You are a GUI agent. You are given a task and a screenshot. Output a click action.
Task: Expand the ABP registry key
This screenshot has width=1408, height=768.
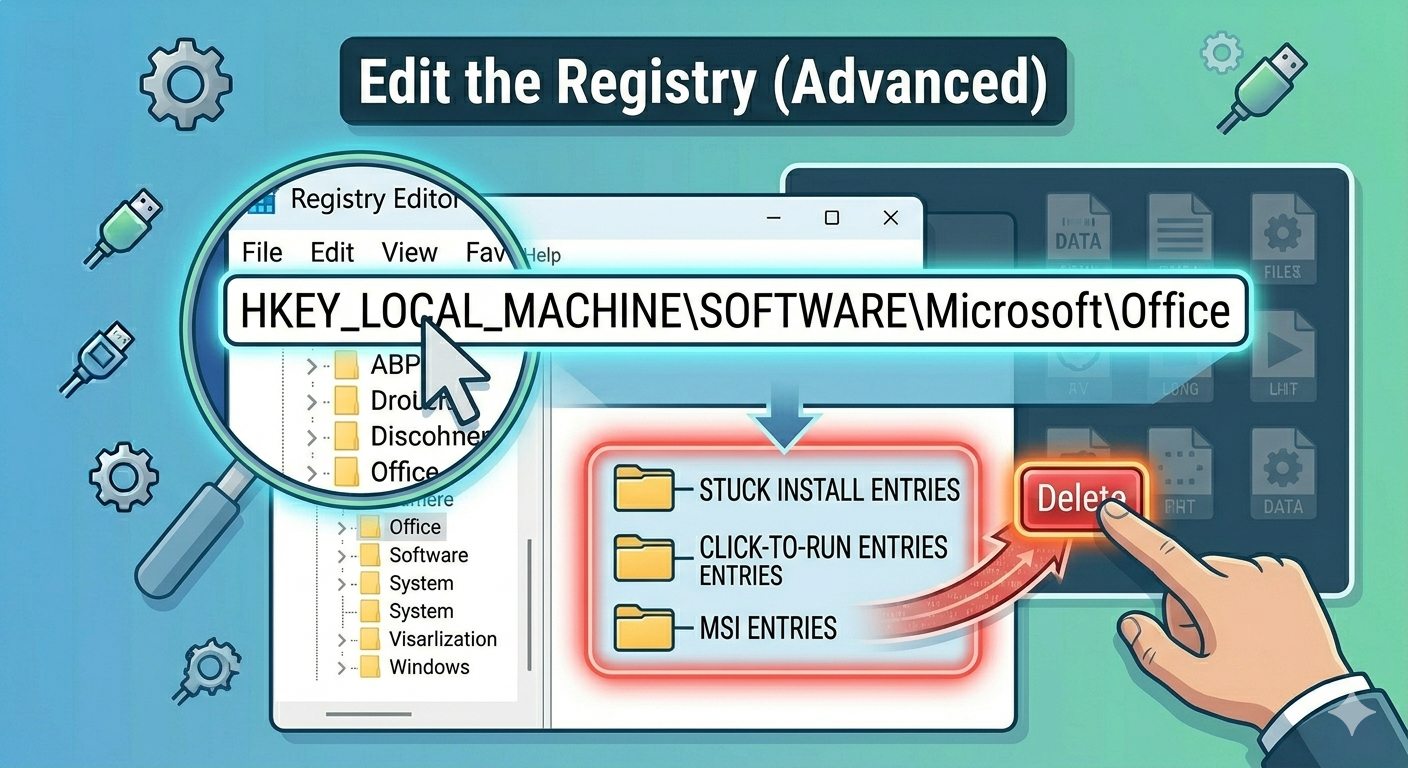313,366
